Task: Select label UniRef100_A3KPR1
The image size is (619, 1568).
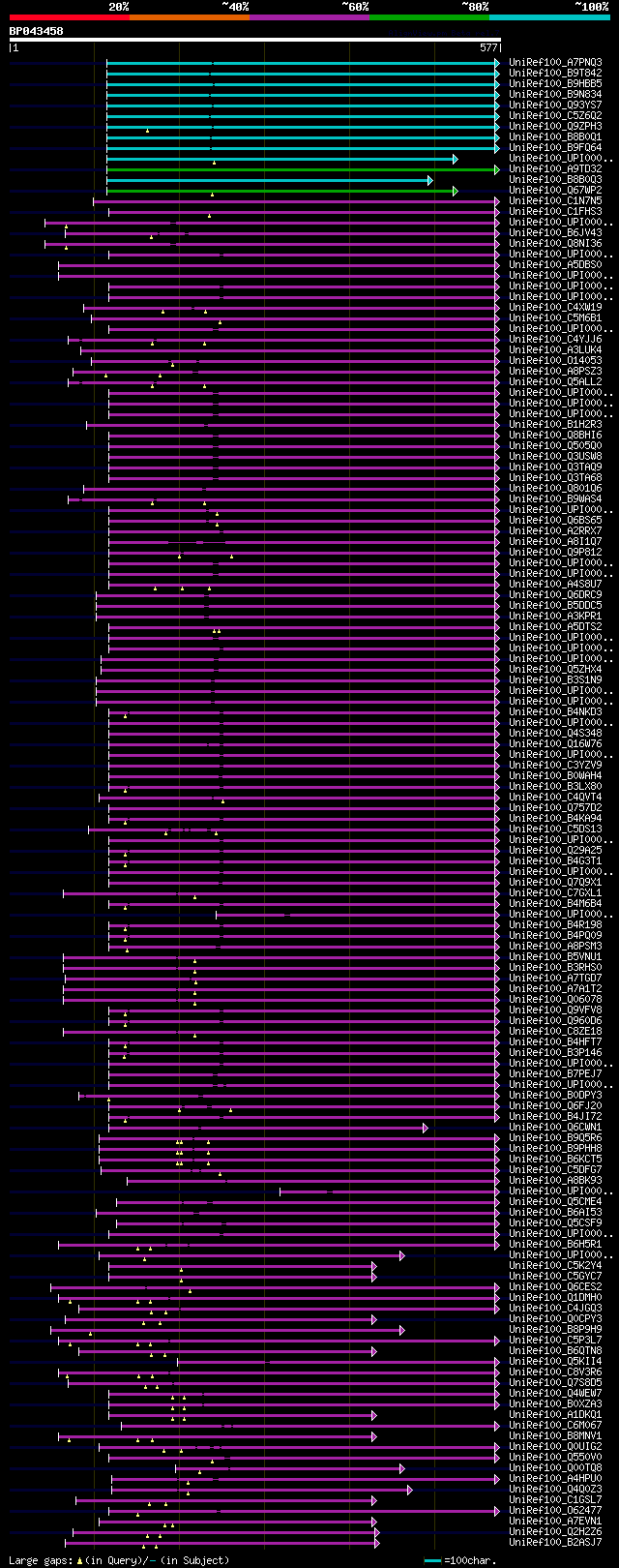Action: tap(555, 616)
